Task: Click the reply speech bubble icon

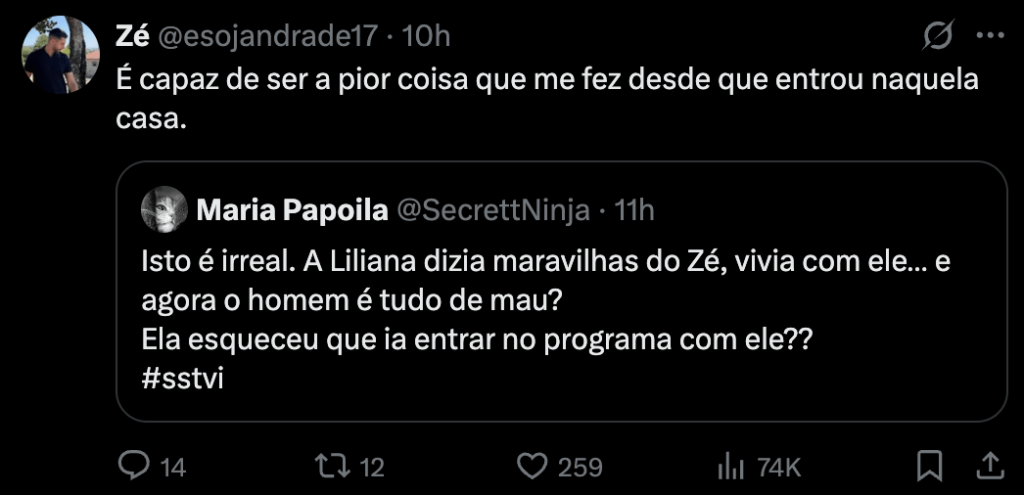Action: (x=133, y=466)
